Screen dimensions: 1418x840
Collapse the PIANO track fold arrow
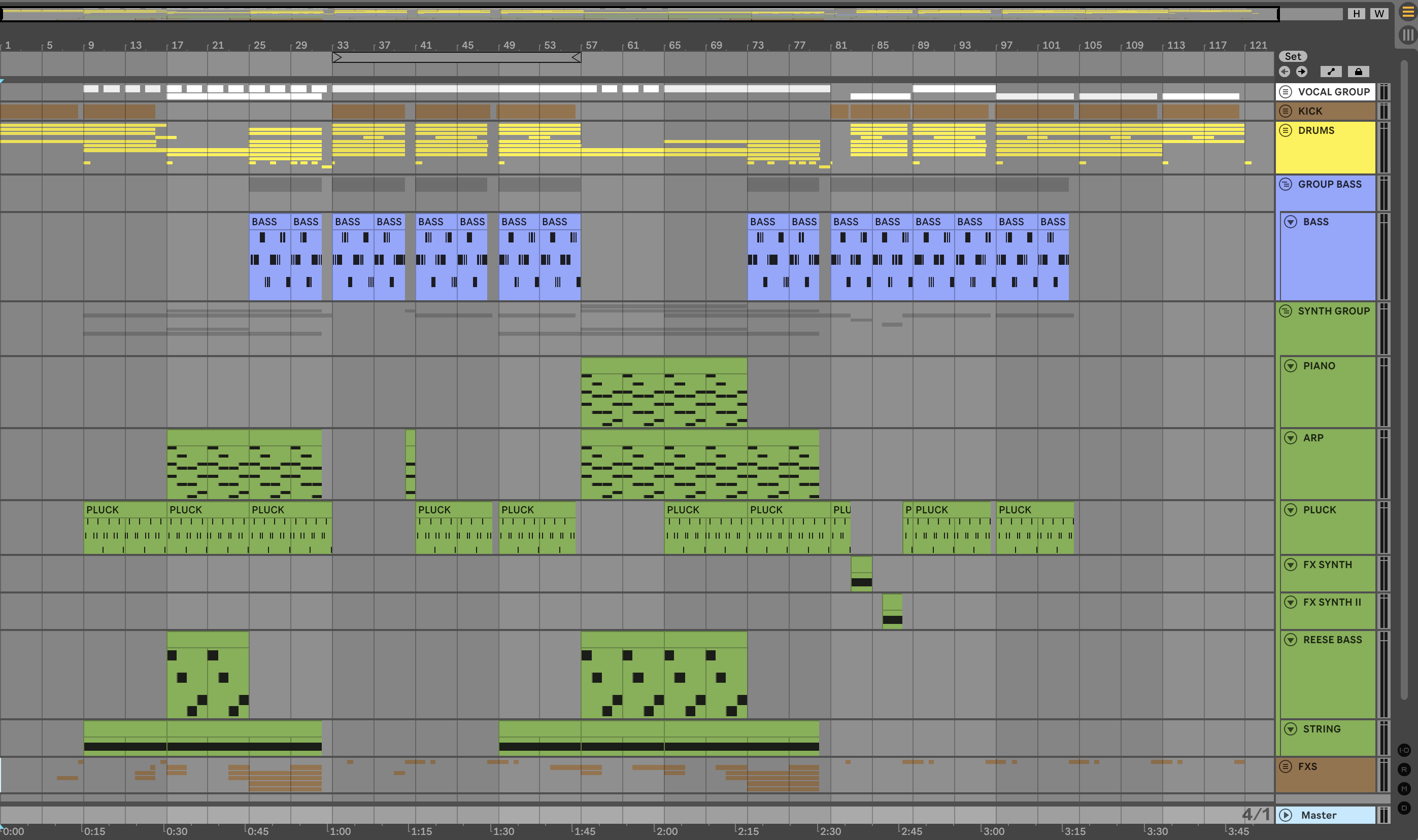[x=1291, y=366]
